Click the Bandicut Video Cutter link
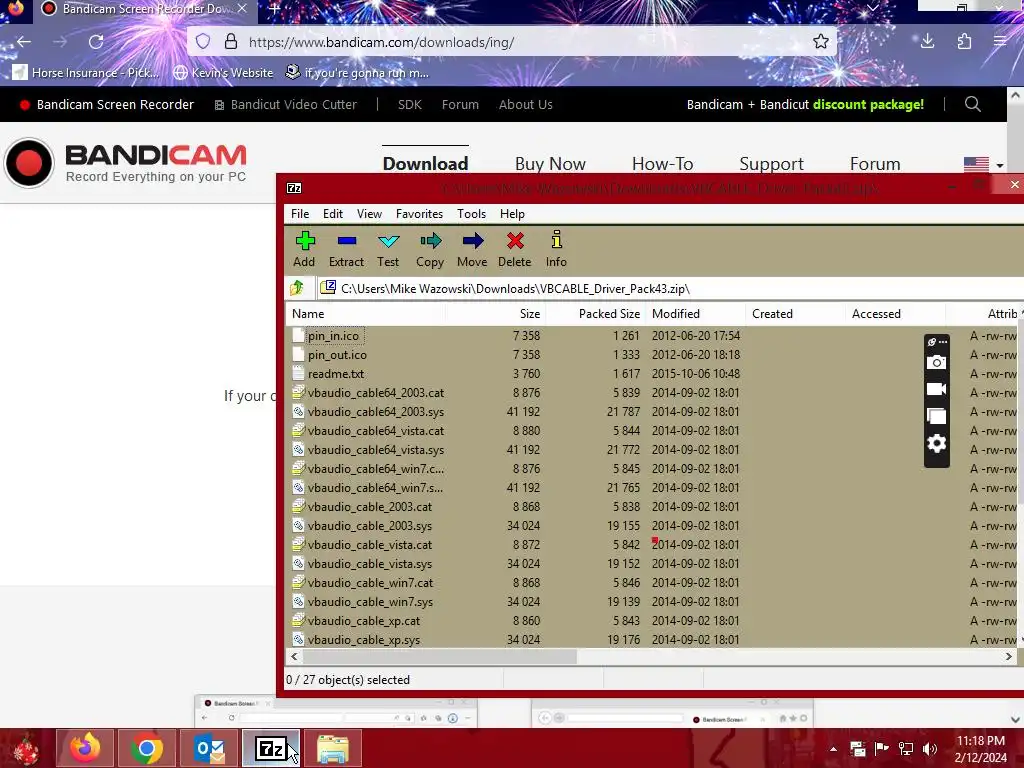 point(285,104)
